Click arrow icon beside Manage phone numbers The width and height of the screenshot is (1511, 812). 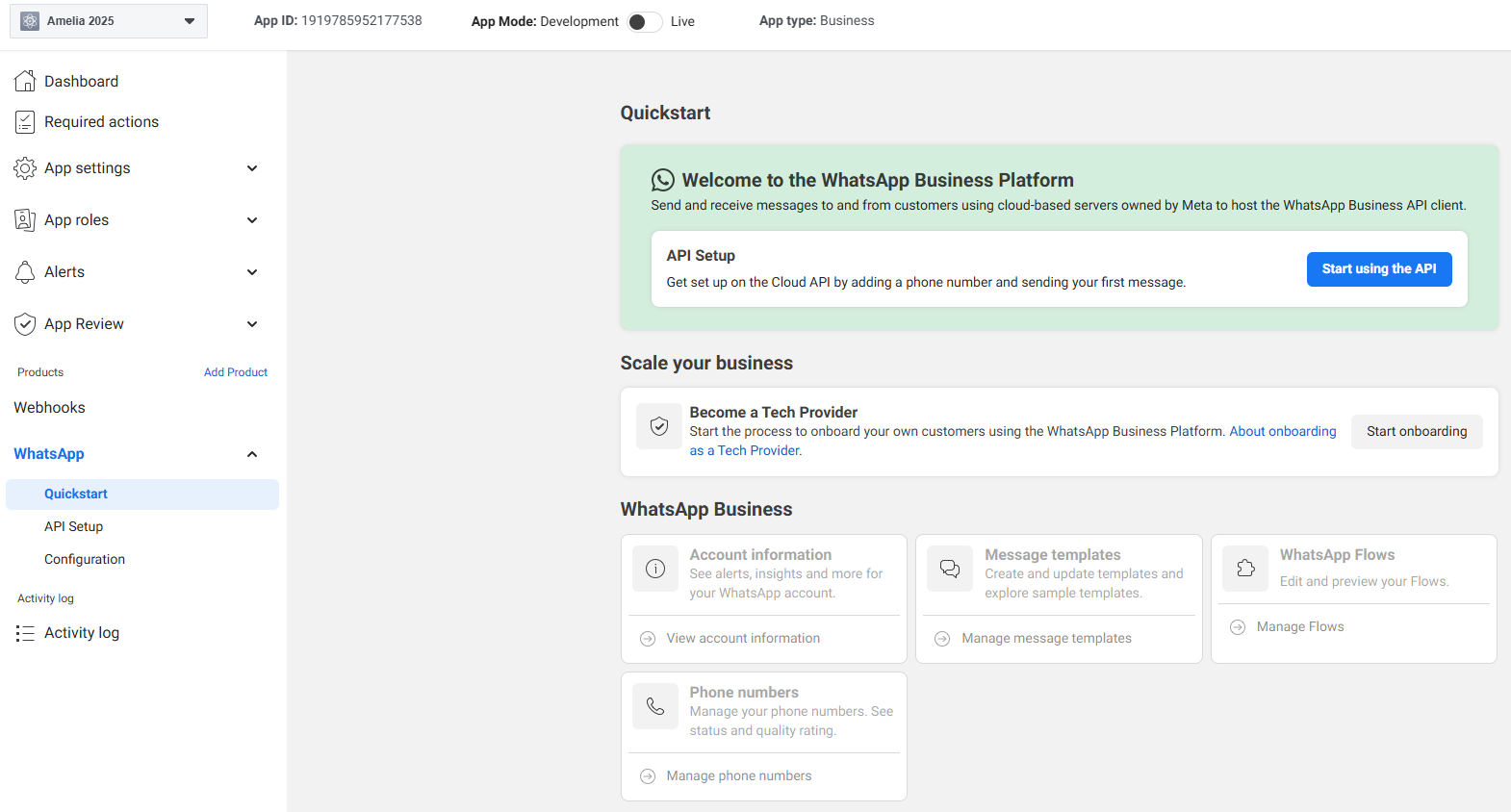click(648, 776)
